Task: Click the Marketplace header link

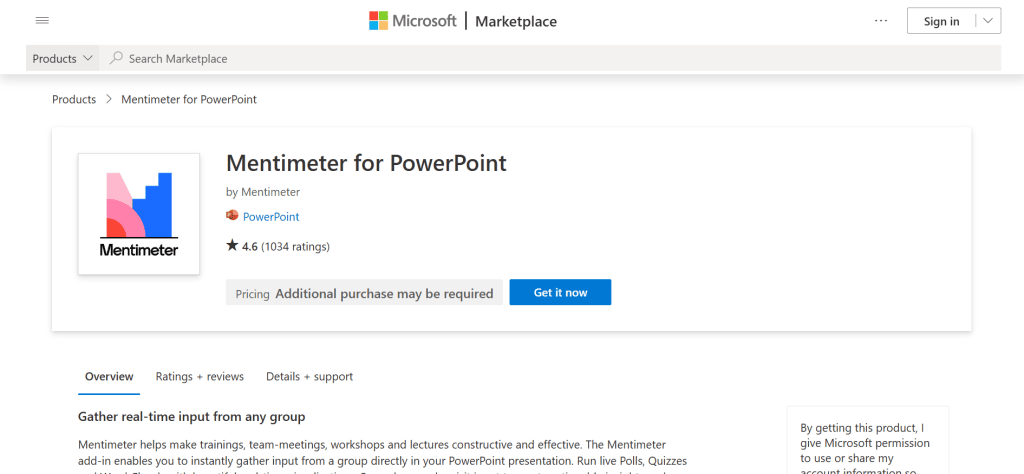Action: 516,21
